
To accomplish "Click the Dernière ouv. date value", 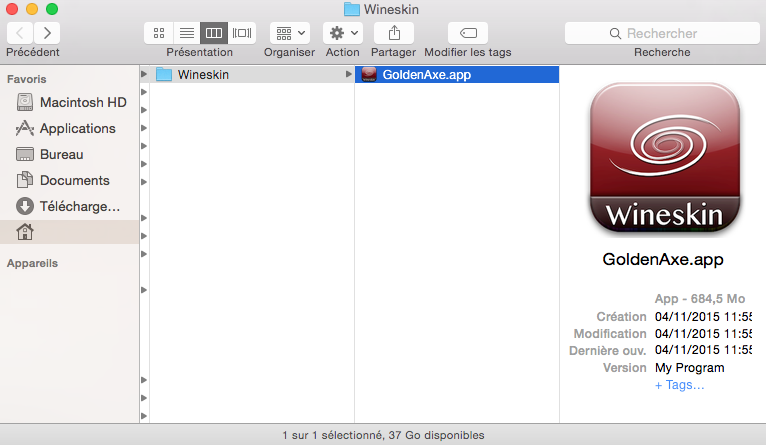I will (x=703, y=350).
